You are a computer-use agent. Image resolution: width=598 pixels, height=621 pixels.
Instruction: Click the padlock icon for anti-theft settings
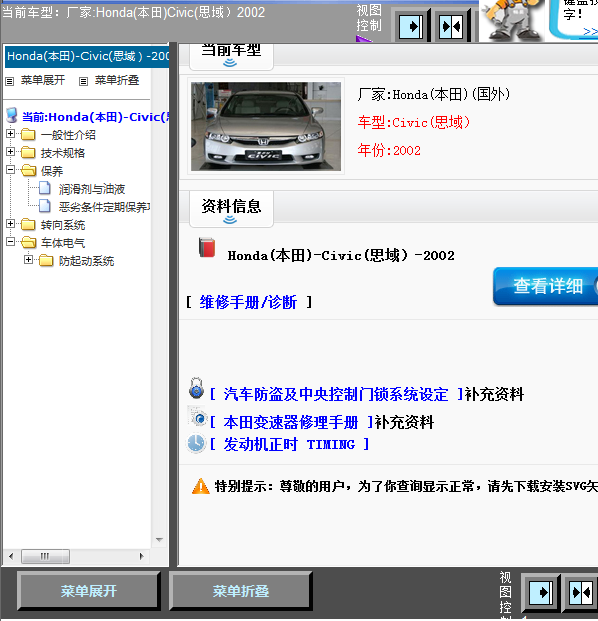pyautogui.click(x=196, y=388)
